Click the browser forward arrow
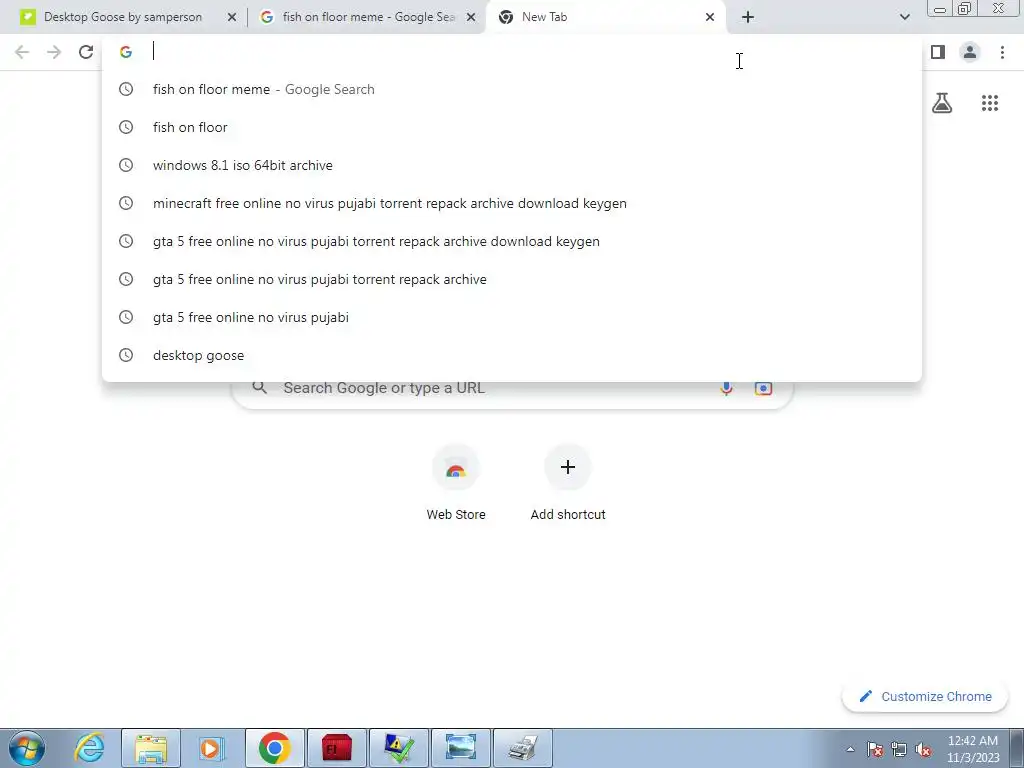Viewport: 1024px width, 768px height. pos(54,52)
